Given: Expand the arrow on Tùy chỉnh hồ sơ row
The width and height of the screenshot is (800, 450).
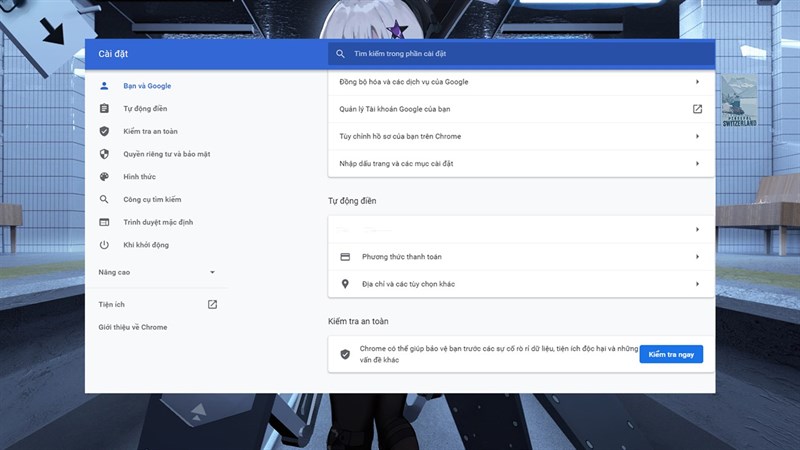Looking at the screenshot, I should click(697, 136).
